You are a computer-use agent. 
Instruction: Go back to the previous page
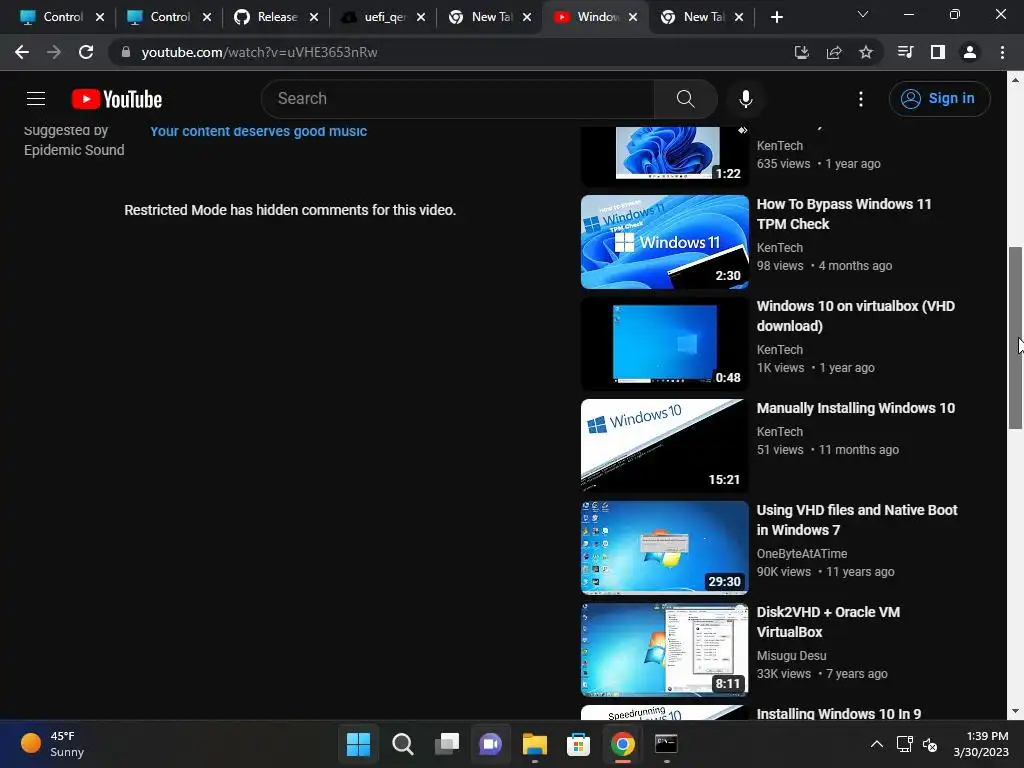click(22, 52)
